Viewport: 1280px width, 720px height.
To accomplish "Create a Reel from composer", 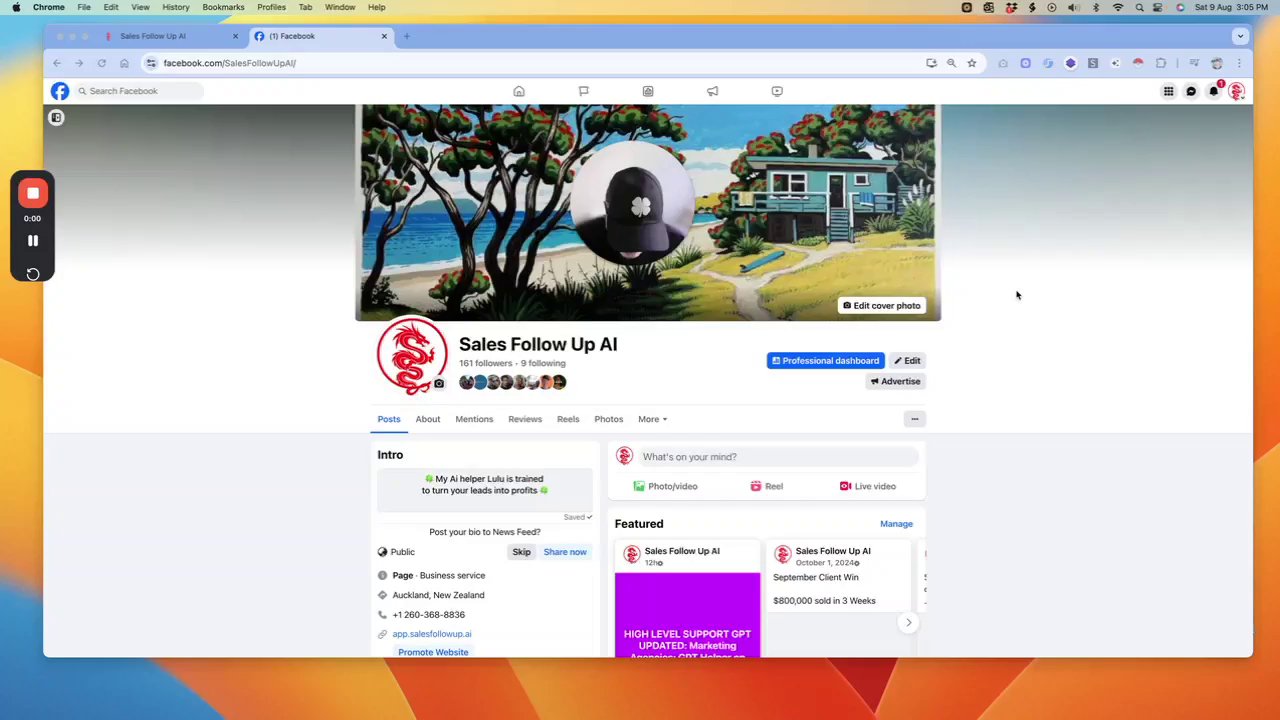I will pyautogui.click(x=767, y=486).
